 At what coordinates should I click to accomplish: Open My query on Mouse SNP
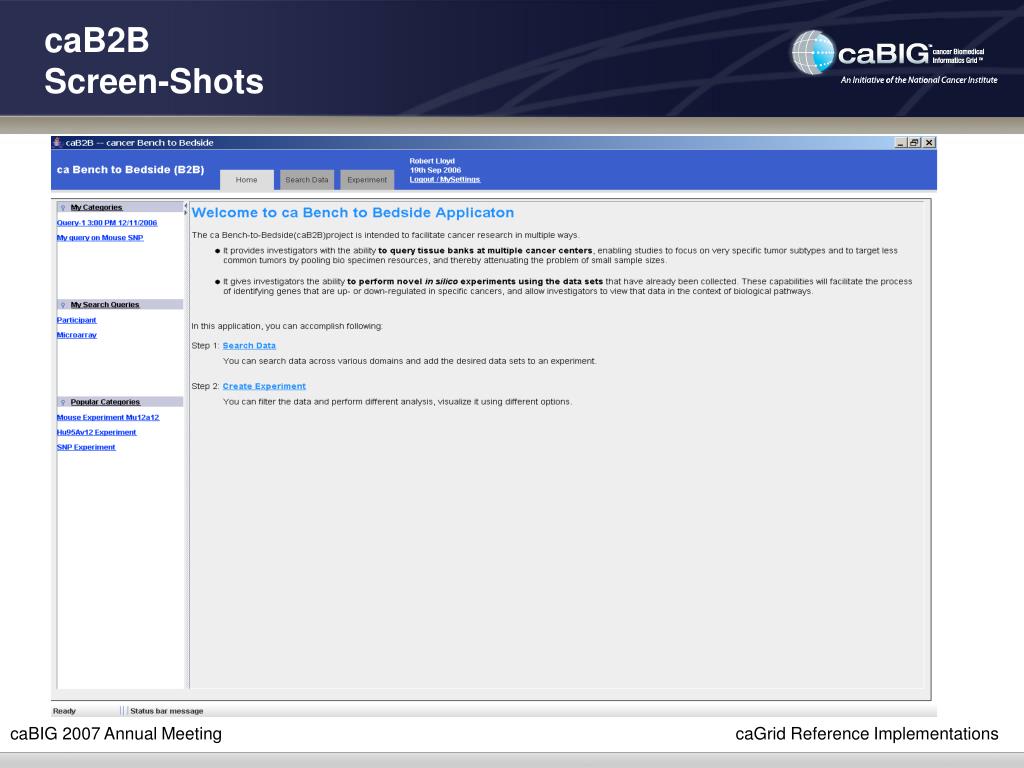pos(100,238)
